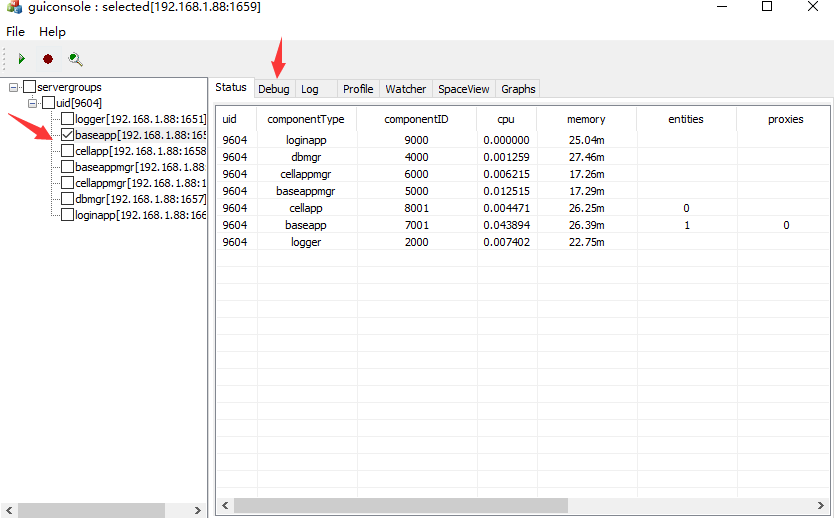The image size is (834, 518).
Task: Click the dark red stop toolbar icon
Action: point(48,60)
